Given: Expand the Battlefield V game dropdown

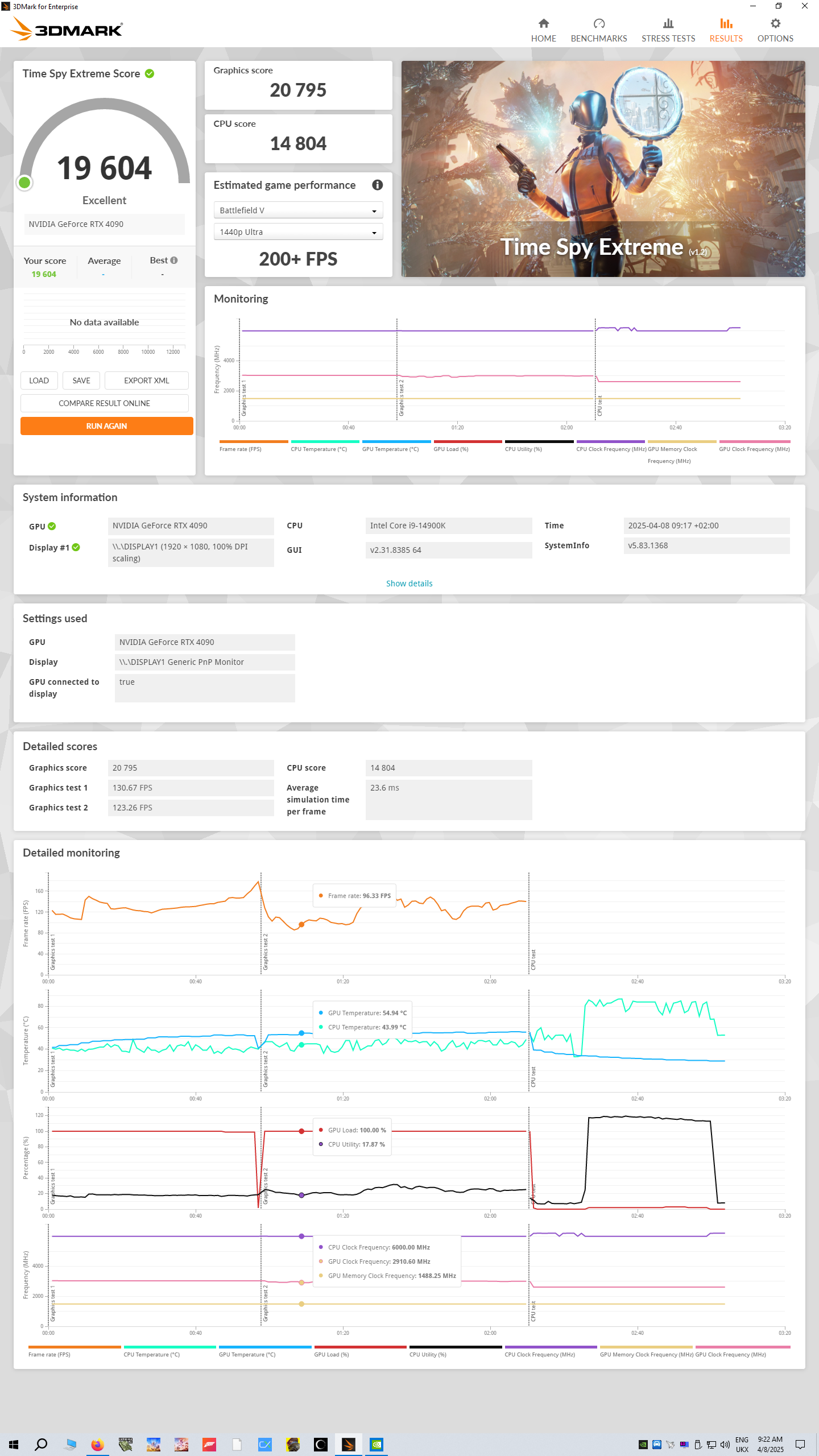Looking at the screenshot, I should point(298,210).
